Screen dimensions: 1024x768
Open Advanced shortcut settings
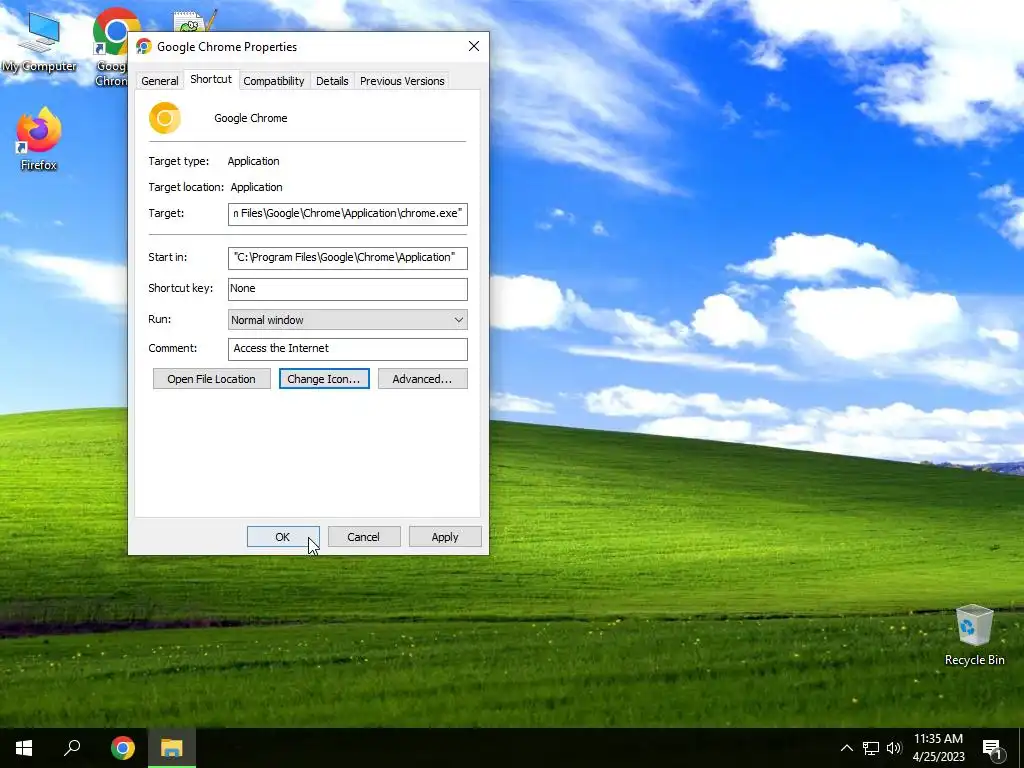[x=423, y=379]
